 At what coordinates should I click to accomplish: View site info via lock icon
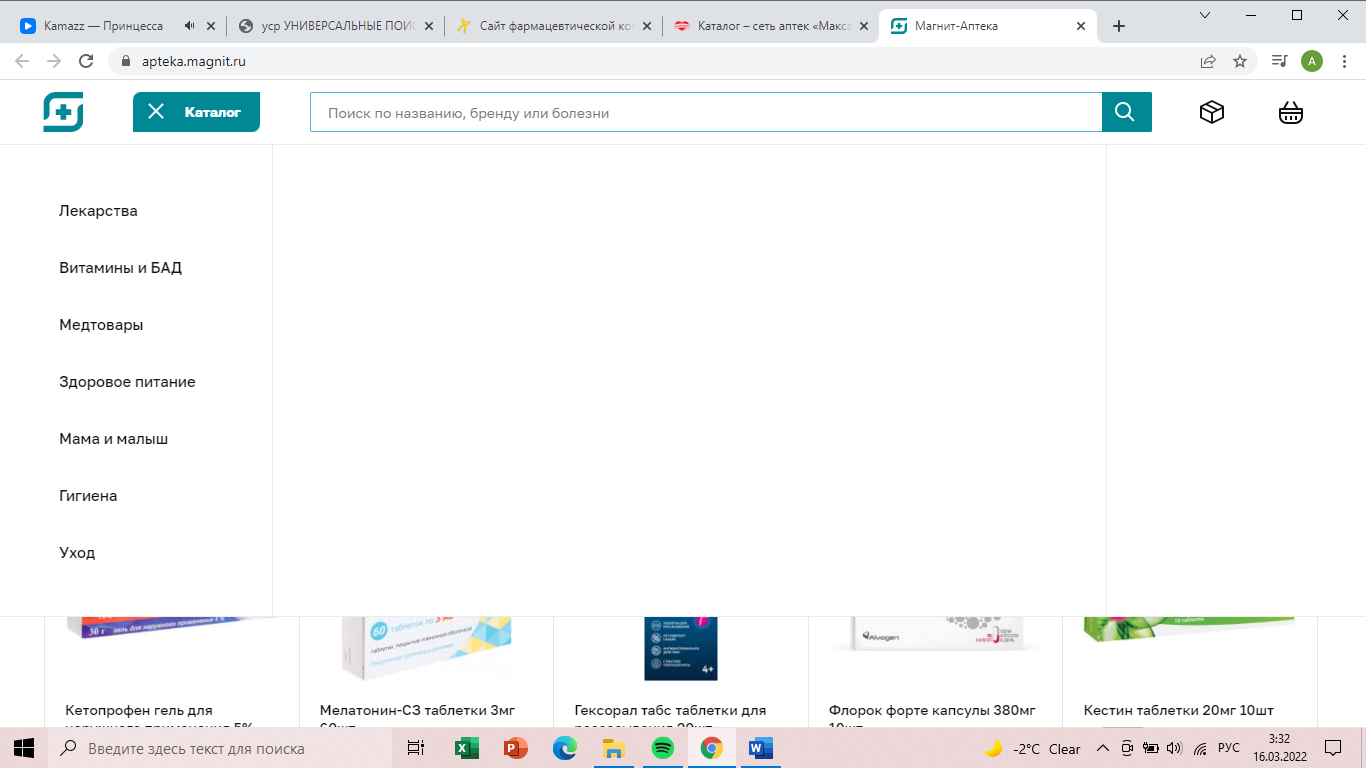pyautogui.click(x=126, y=61)
